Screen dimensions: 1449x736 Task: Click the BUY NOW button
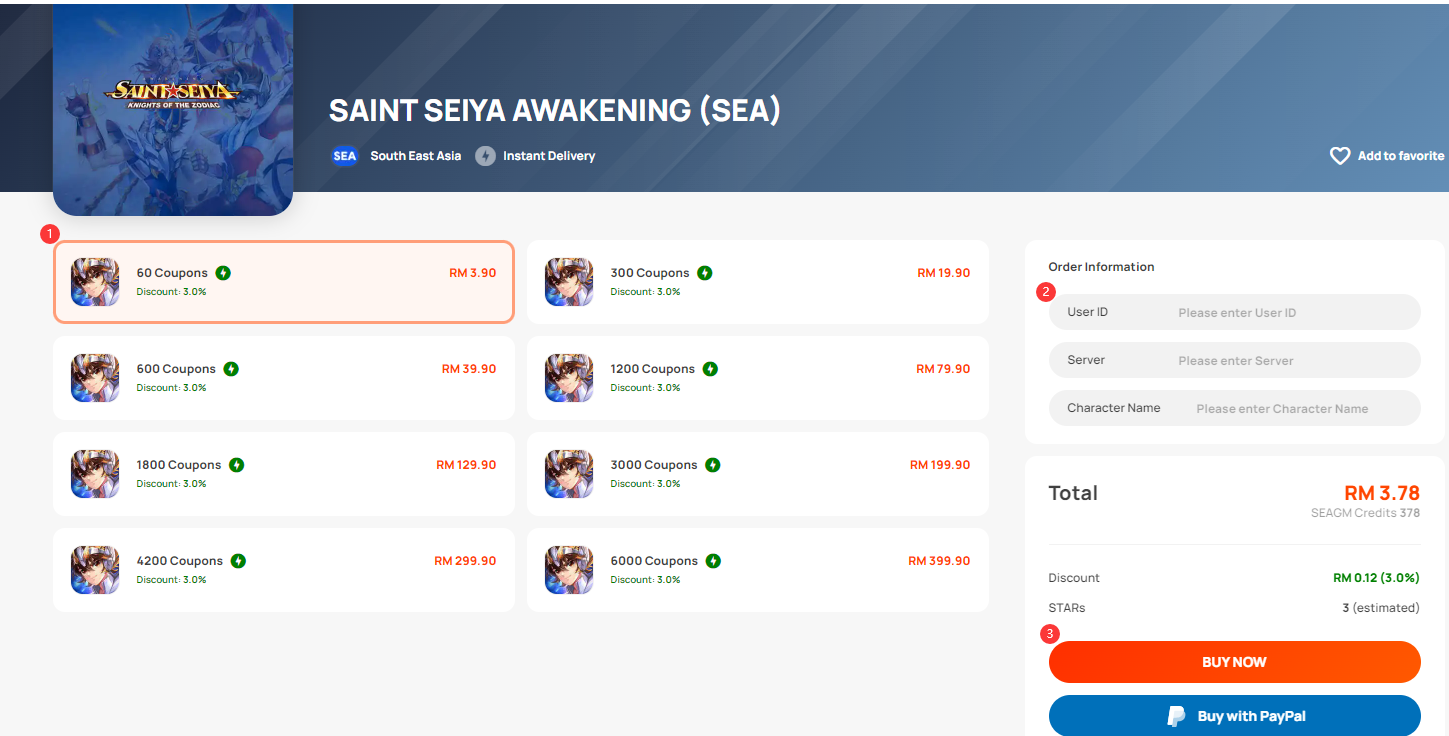1234,661
